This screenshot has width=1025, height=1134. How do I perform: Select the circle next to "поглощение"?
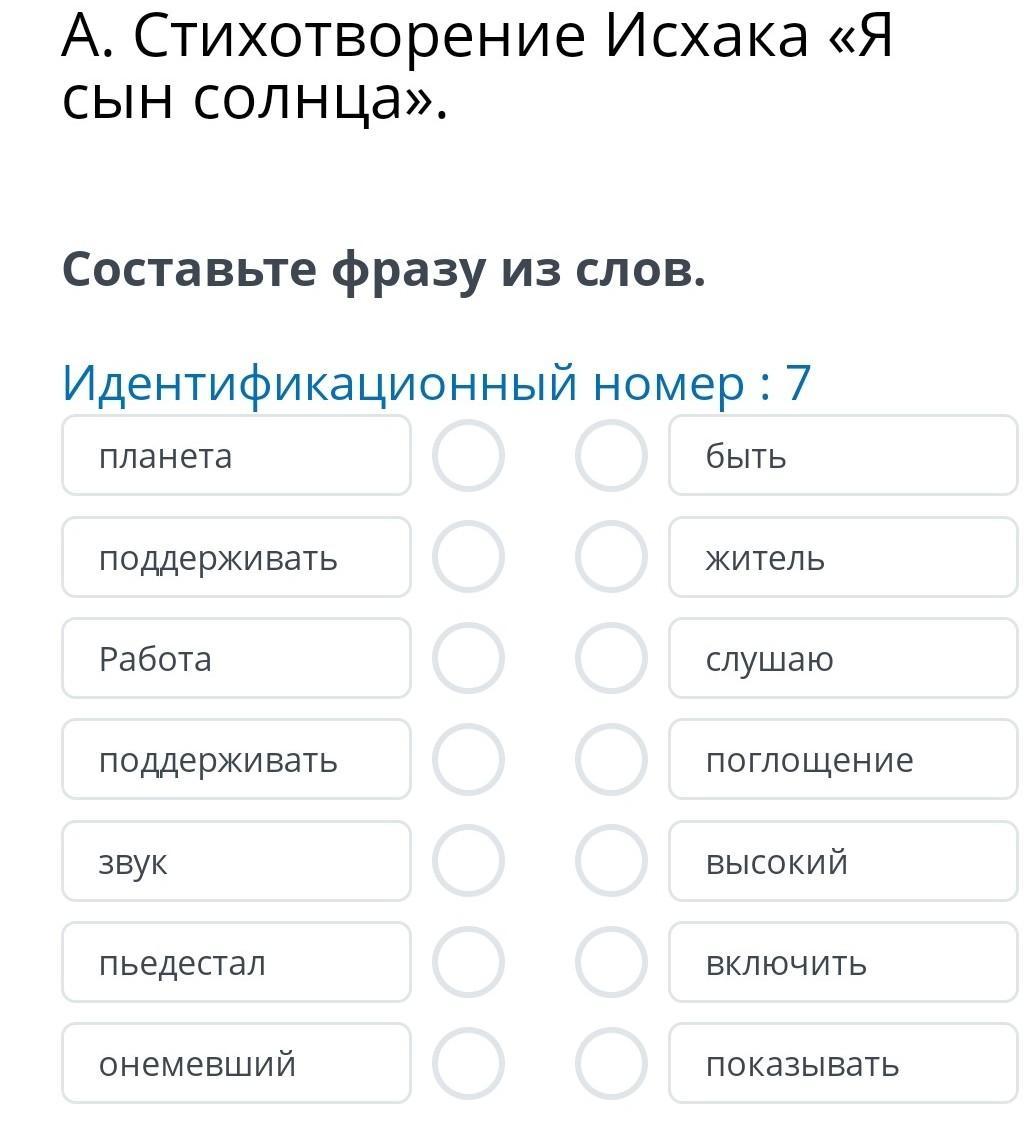click(x=611, y=760)
